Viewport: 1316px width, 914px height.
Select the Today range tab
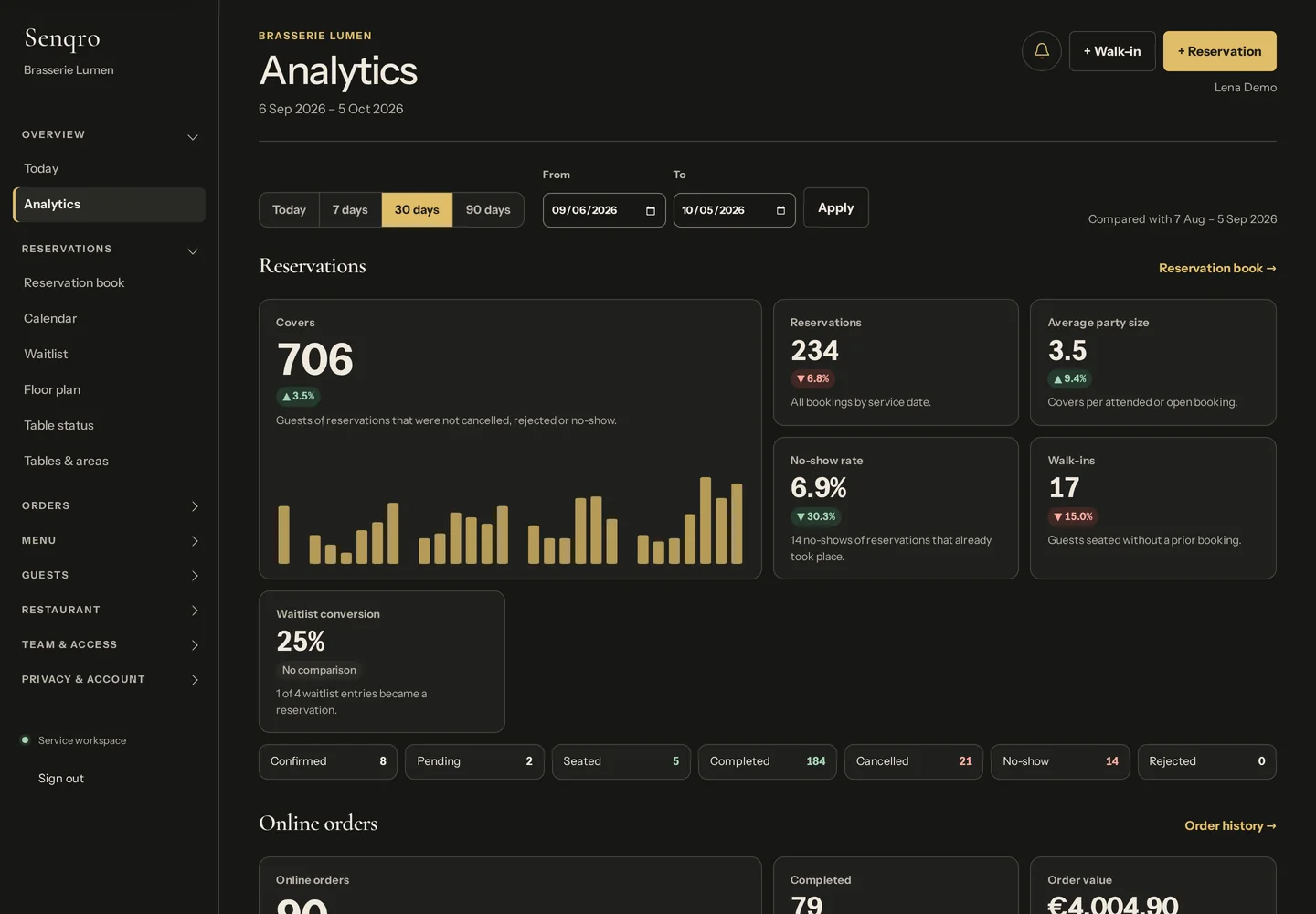[x=289, y=209]
